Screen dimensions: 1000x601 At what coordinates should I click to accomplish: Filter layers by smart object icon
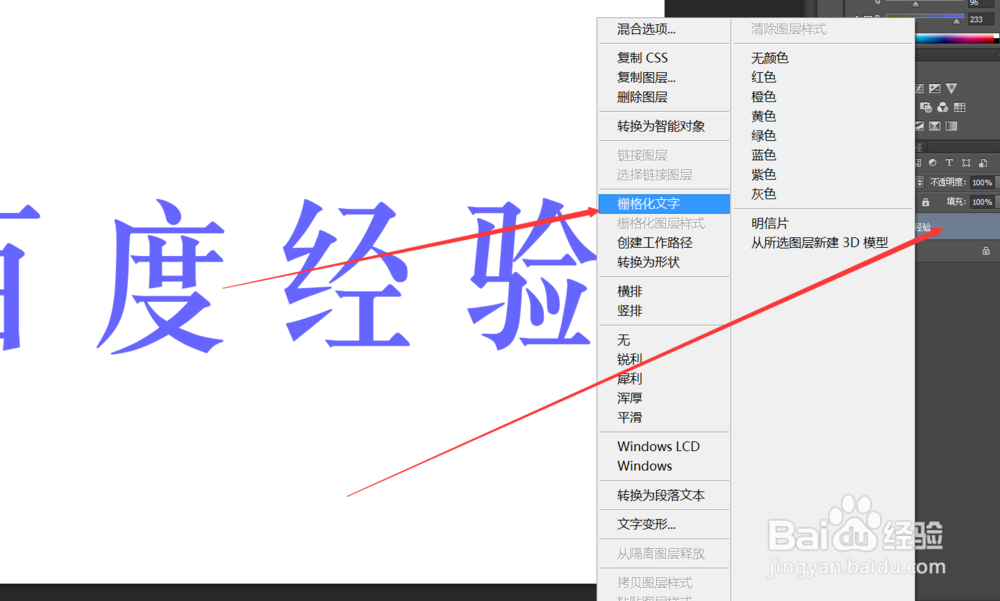tap(983, 163)
